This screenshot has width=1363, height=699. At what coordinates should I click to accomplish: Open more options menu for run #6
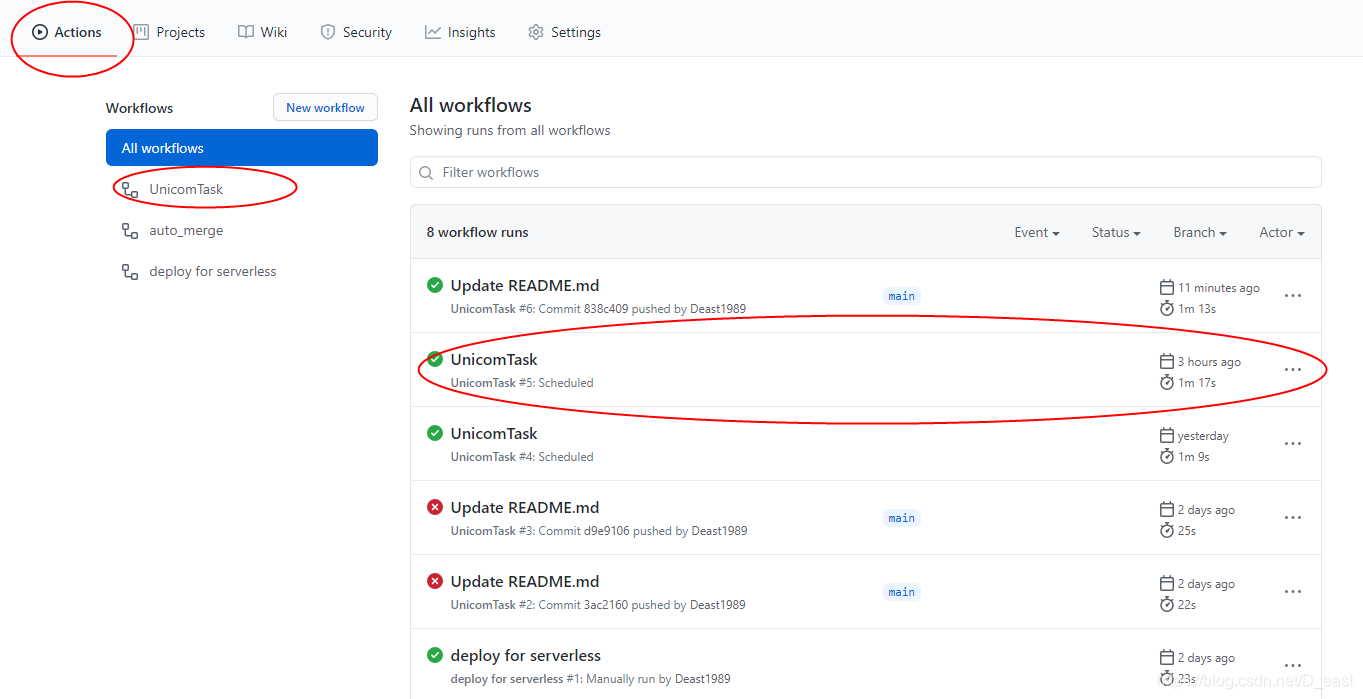pyautogui.click(x=1293, y=296)
